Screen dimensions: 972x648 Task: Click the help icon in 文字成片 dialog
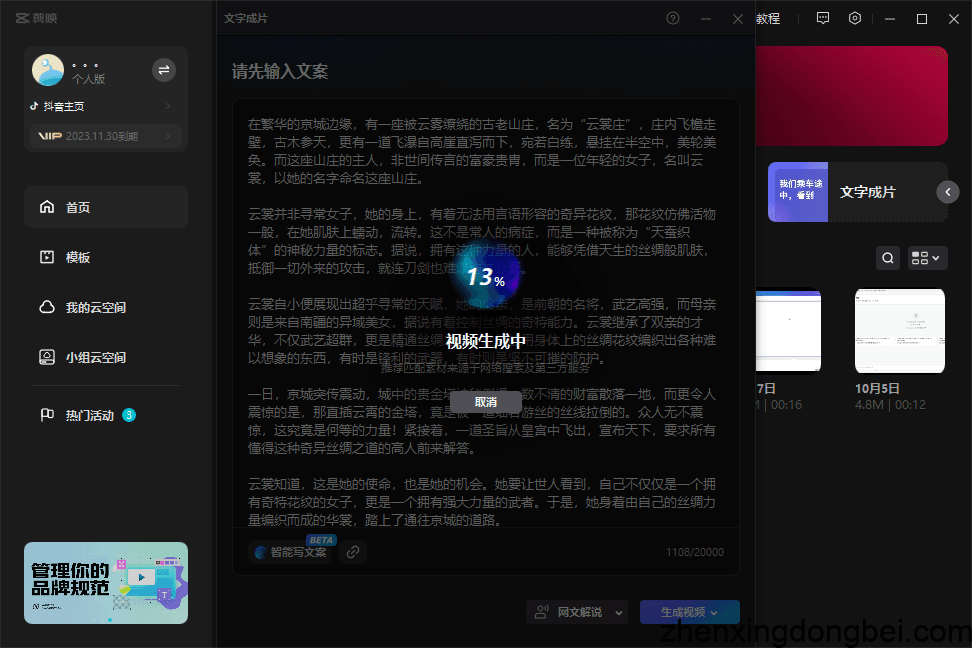pyautogui.click(x=672, y=18)
